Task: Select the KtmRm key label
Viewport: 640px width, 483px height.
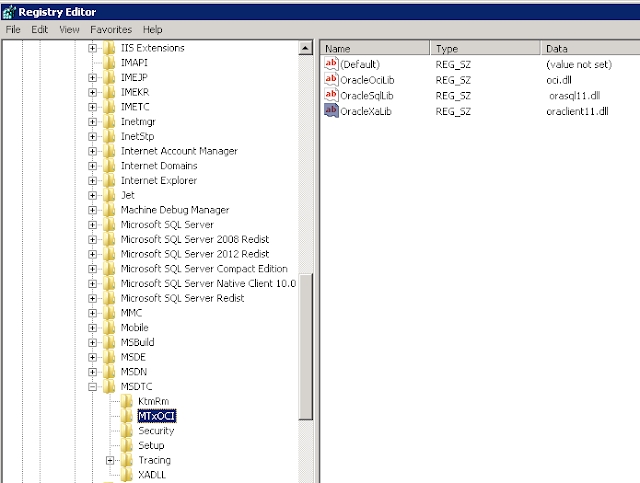Action: coord(153,401)
